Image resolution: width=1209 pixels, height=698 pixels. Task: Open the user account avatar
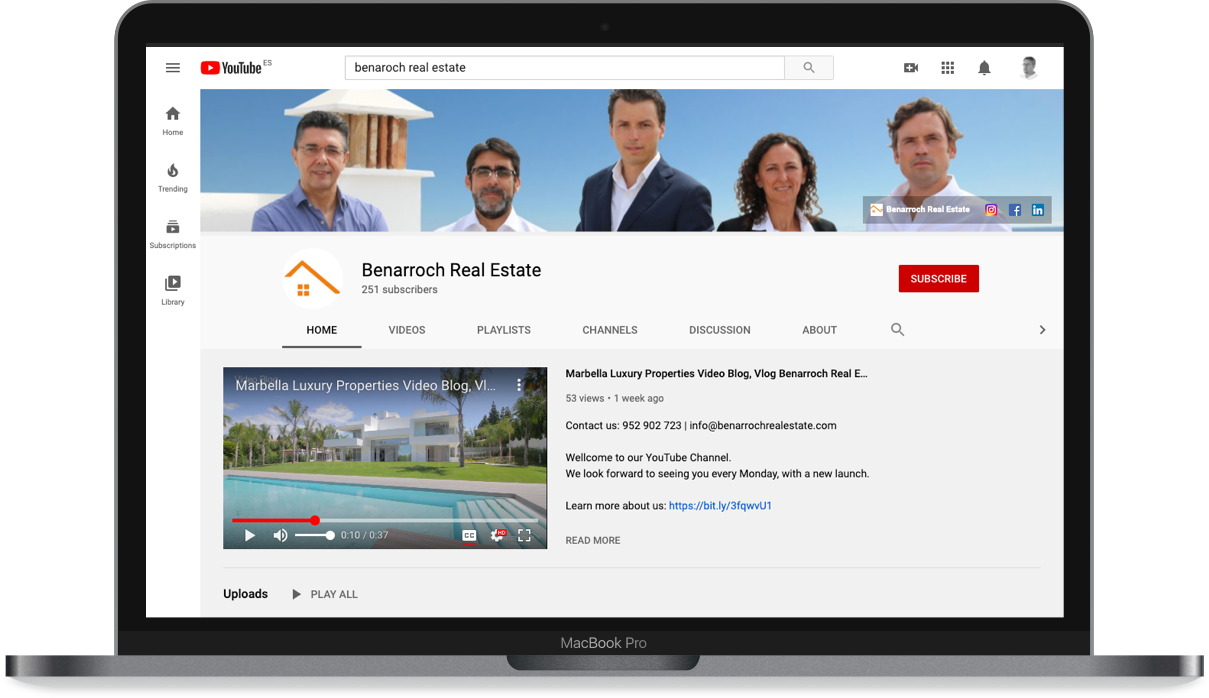tap(1029, 68)
